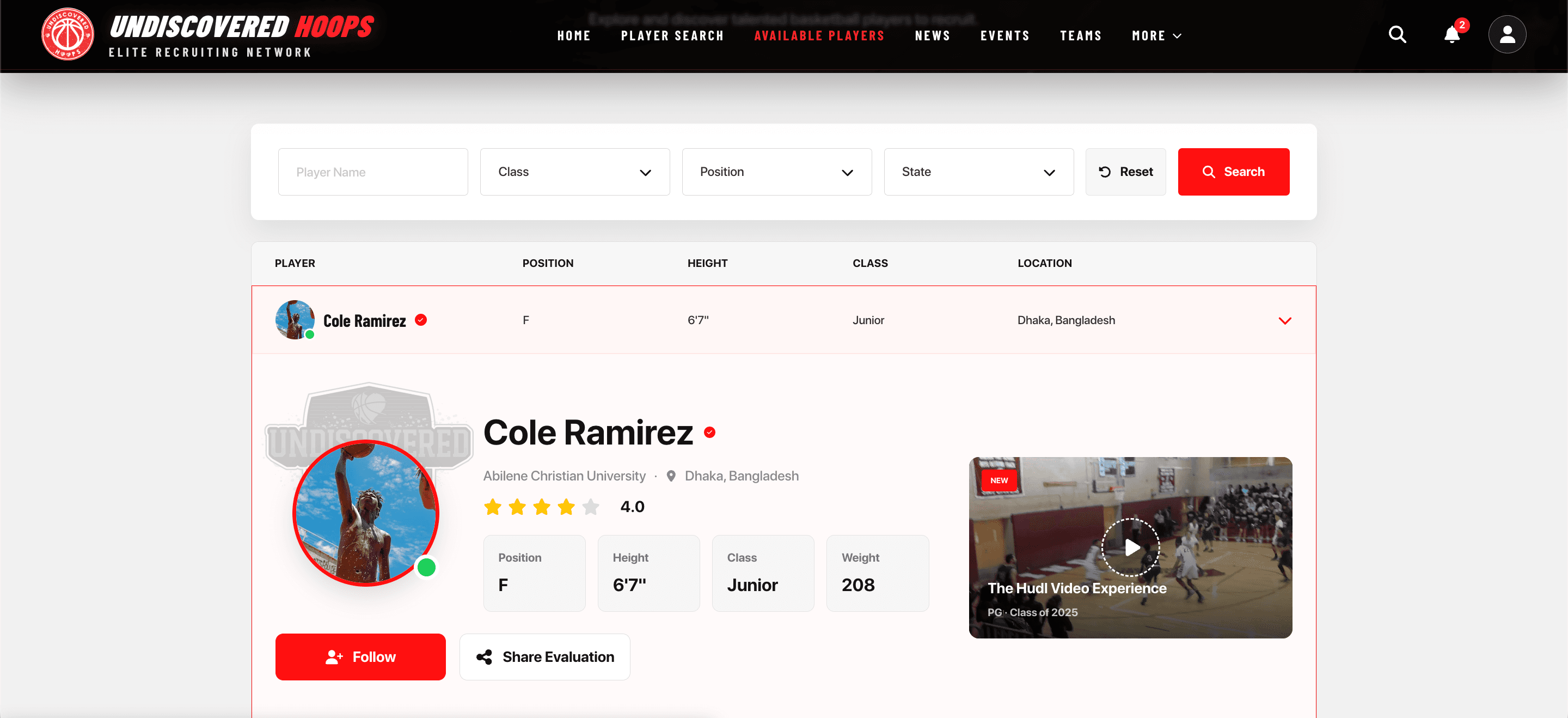Screen dimensions: 1568x718
Task: Go to the Player Search tab
Action: 672,36
